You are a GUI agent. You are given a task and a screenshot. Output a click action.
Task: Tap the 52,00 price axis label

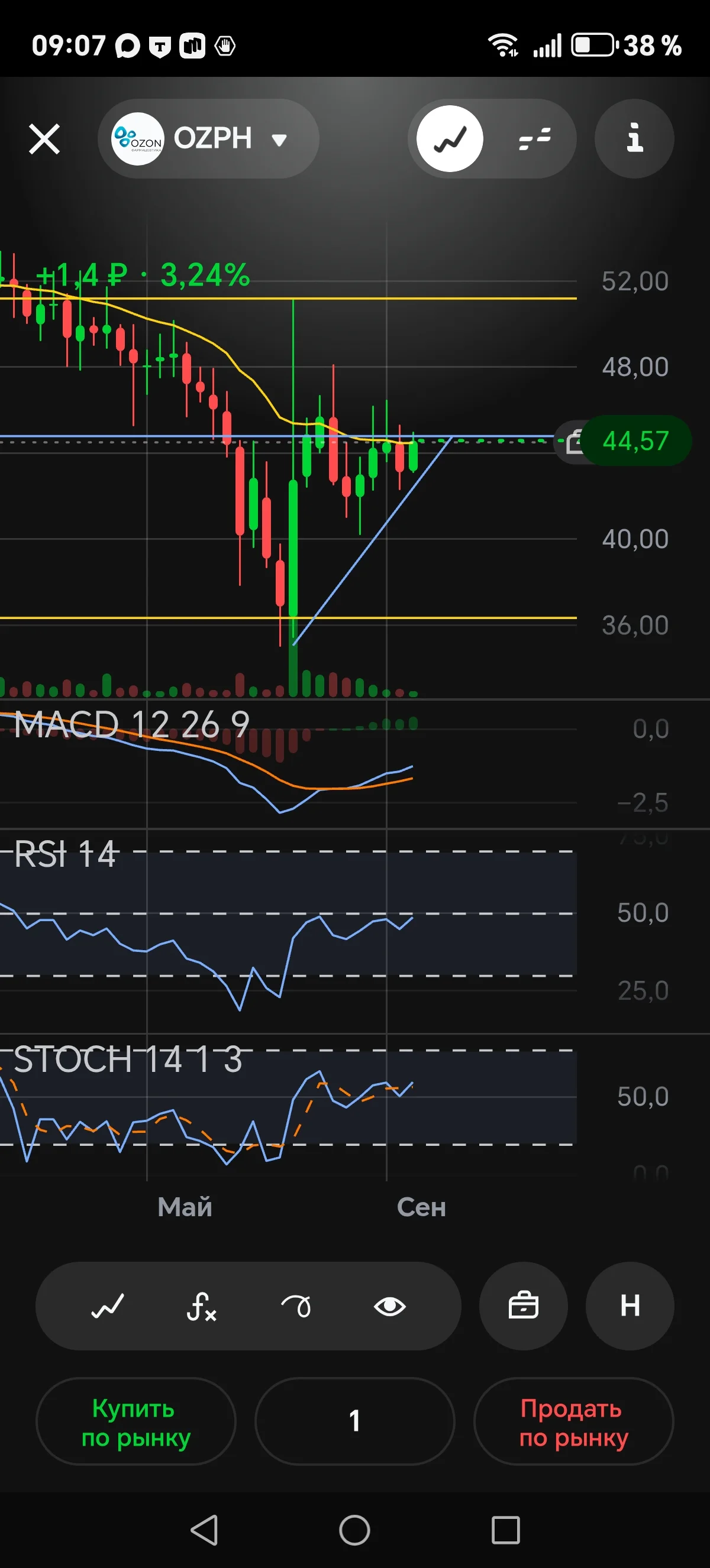point(635,281)
